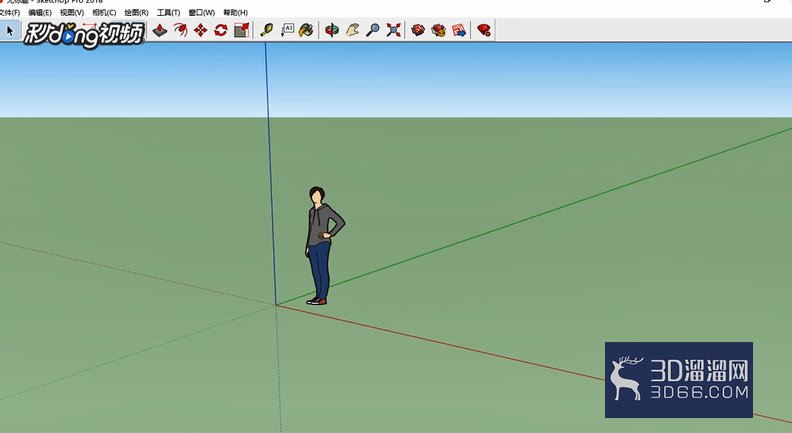This screenshot has width=792, height=433.
Task: Open the 3D Warehouse icon
Action: pyautogui.click(x=418, y=30)
